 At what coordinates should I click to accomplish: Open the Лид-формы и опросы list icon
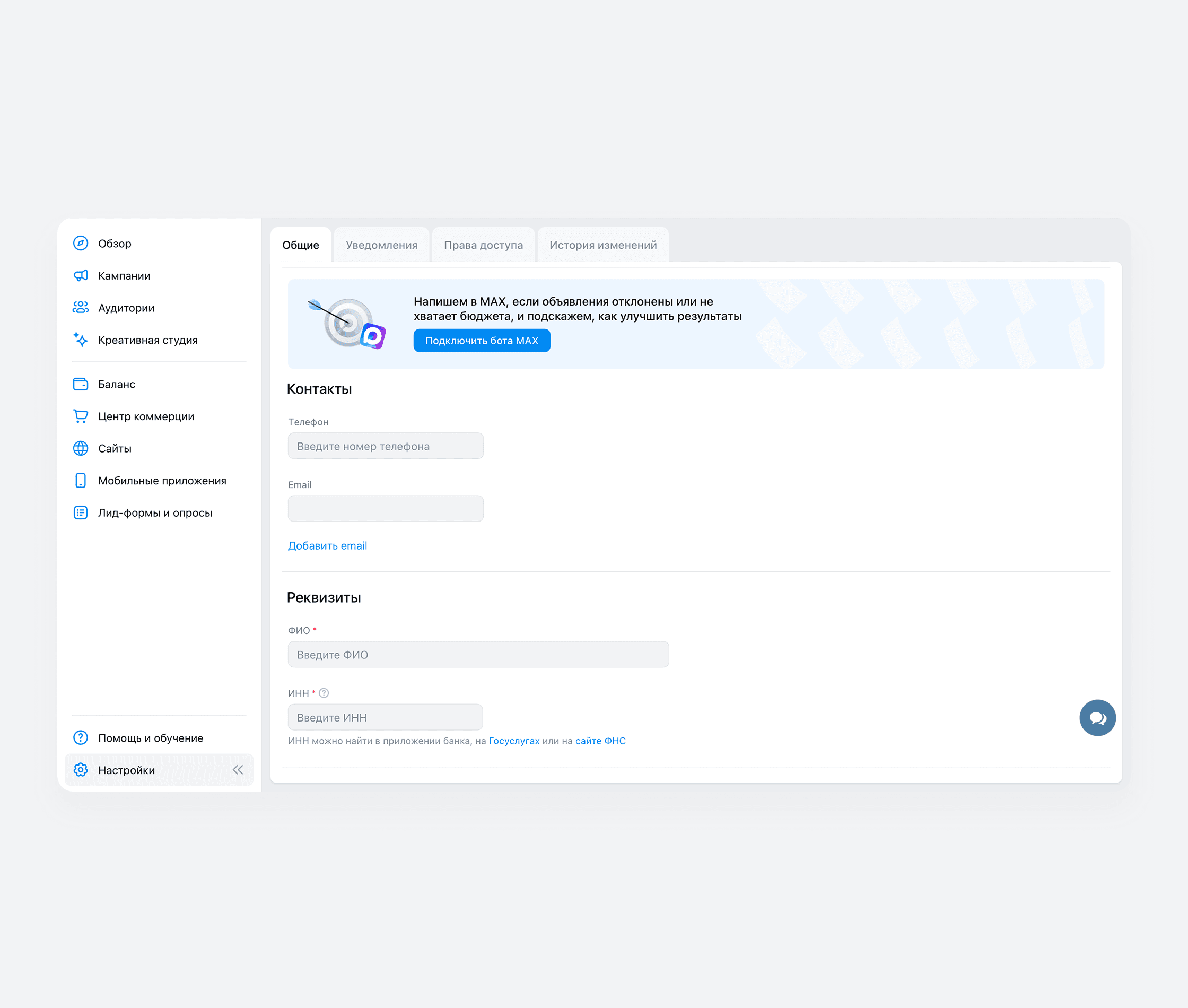coord(81,512)
